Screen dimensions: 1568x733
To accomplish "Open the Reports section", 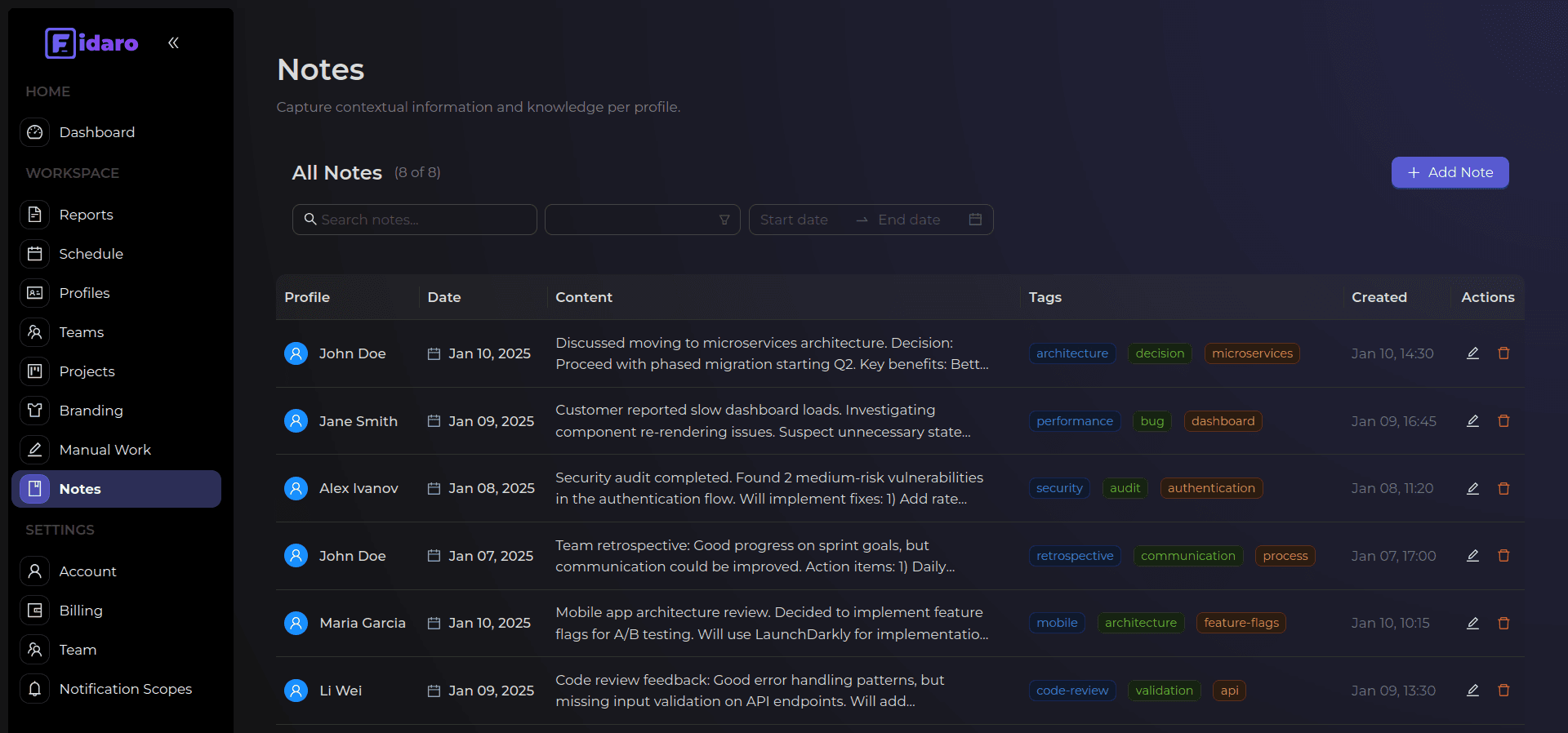I will point(86,215).
